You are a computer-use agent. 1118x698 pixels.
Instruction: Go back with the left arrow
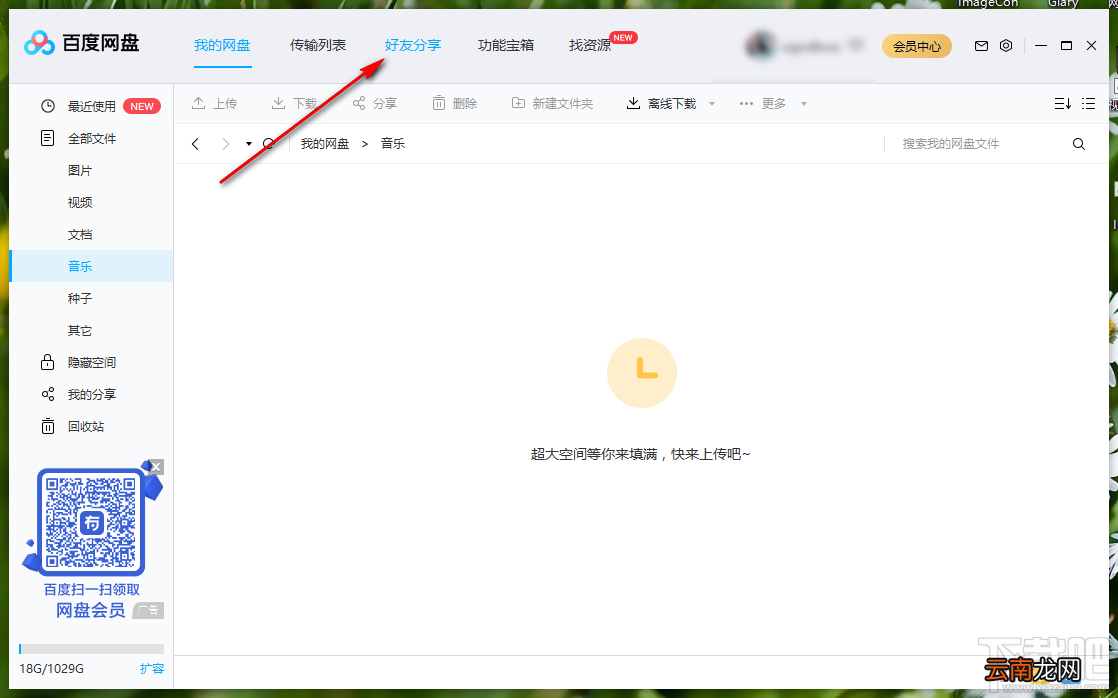coord(195,144)
